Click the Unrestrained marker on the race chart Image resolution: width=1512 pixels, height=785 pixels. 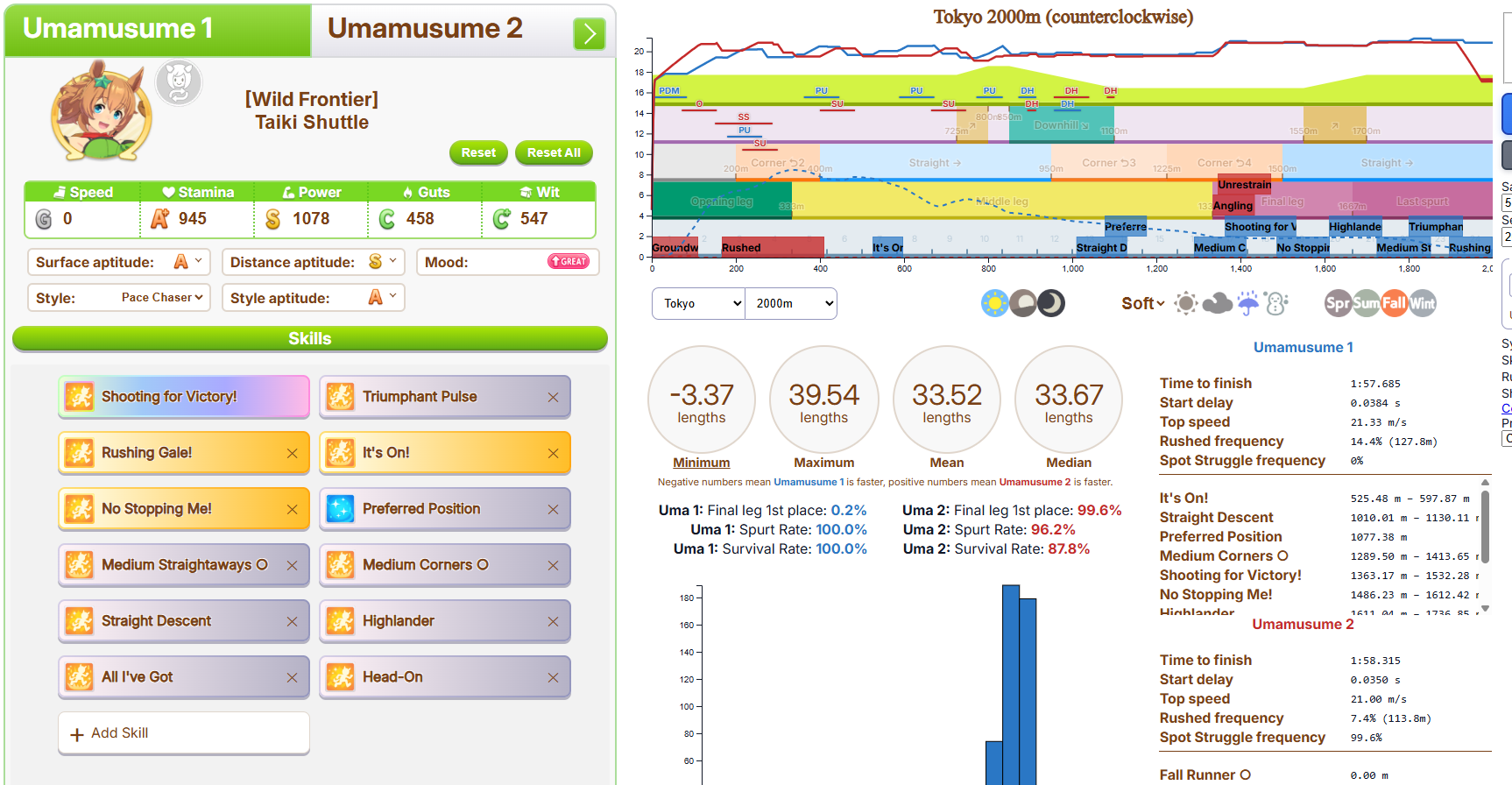1244,185
